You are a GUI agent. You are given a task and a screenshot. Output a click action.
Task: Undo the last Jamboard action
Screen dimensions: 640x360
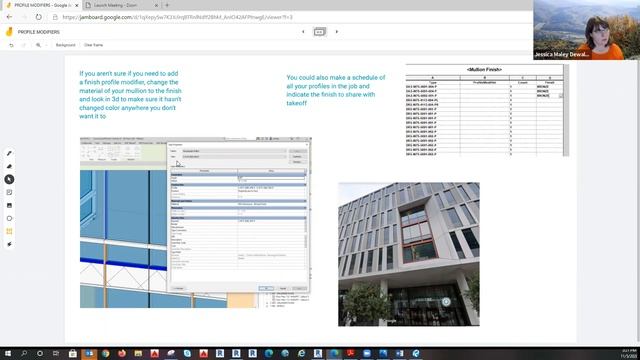[x=11, y=45]
